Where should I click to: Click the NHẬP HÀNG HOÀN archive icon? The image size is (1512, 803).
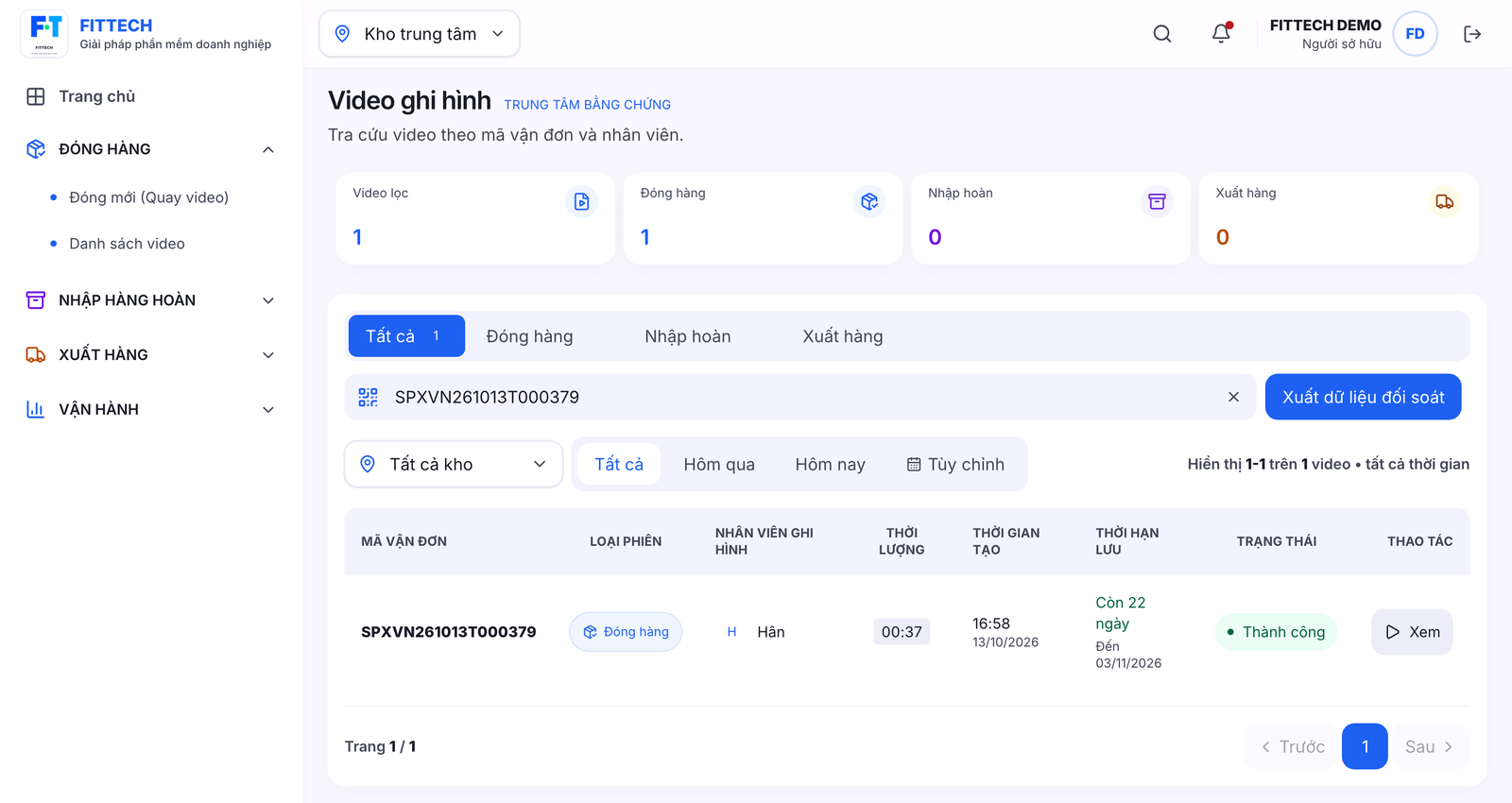tap(36, 300)
